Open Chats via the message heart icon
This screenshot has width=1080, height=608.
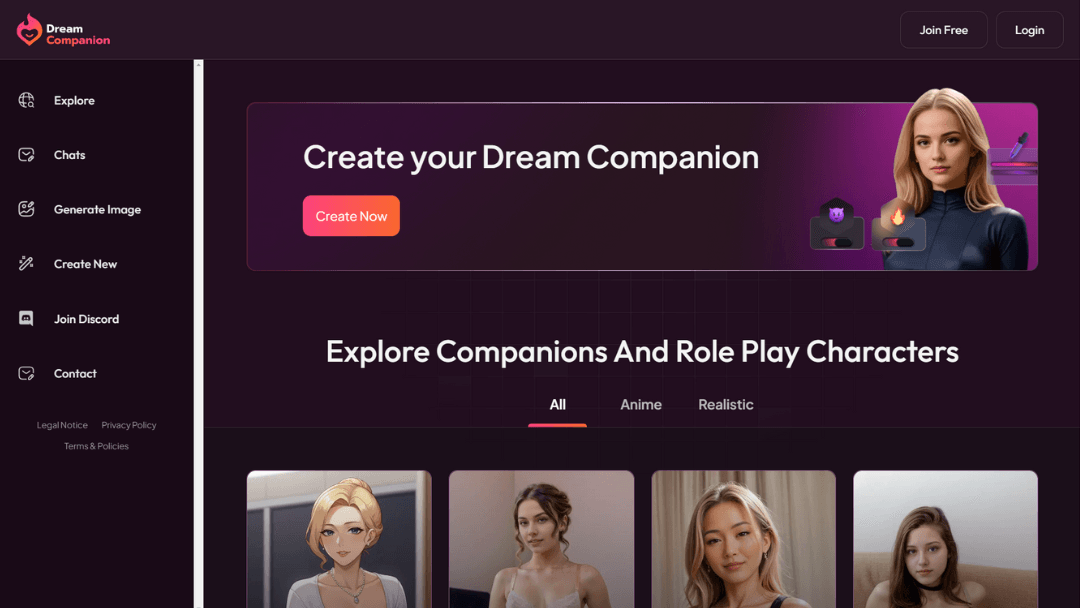point(26,155)
